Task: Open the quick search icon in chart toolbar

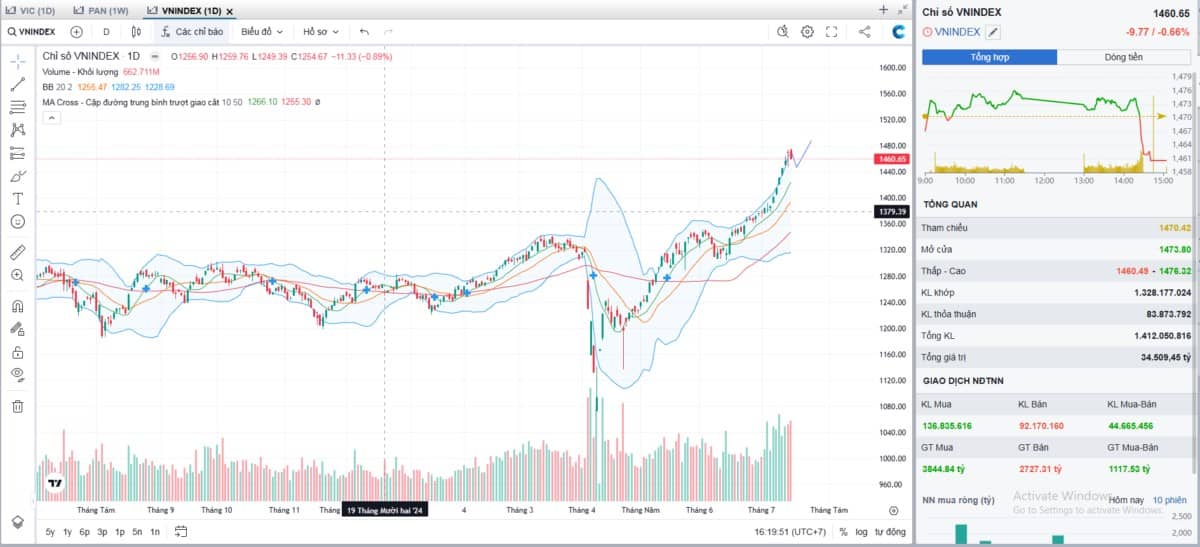Action: coord(783,32)
